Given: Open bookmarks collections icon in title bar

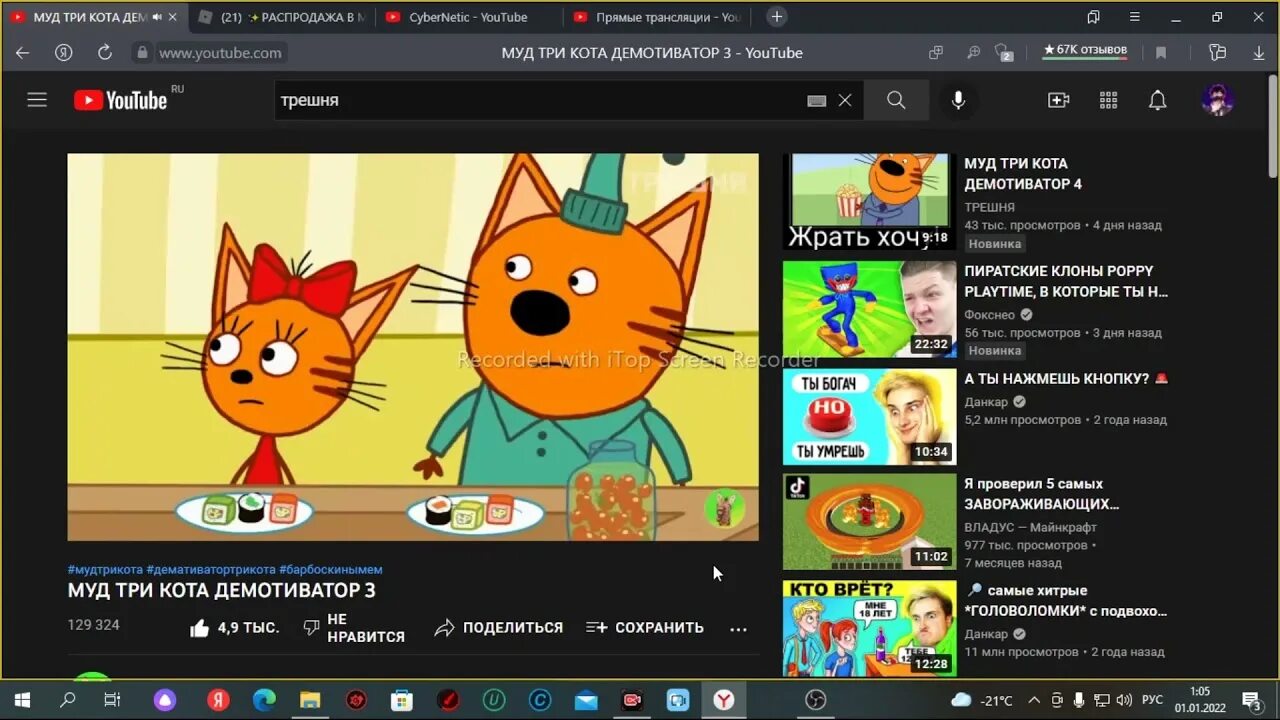Looking at the screenshot, I should click(x=1093, y=17).
